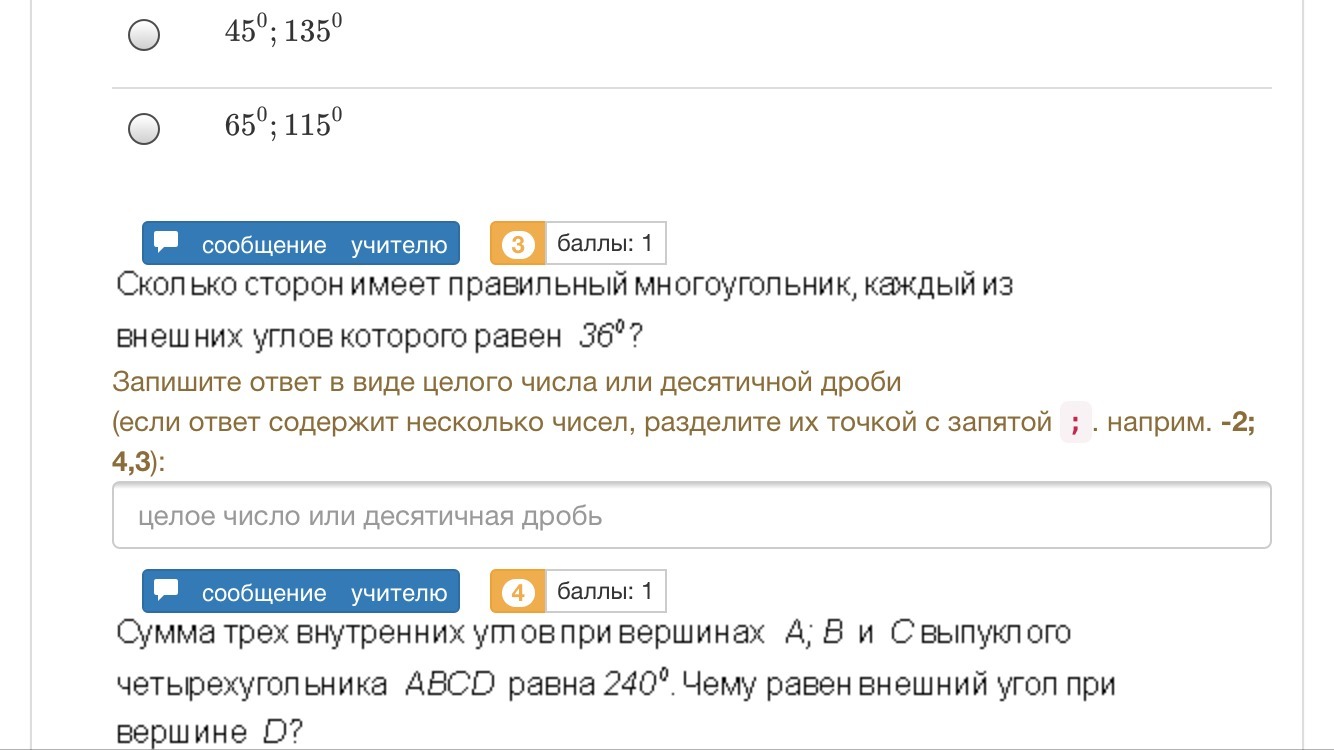Screen dimensions: 1334x750
Task: Click speech bubble icon for question 3
Action: coord(167,243)
